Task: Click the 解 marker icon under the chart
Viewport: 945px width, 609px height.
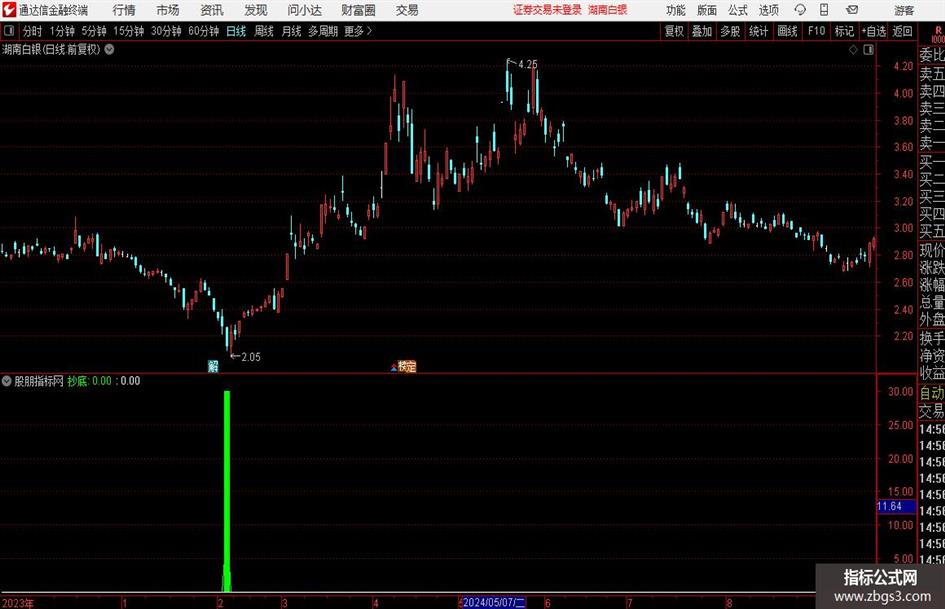Action: 213,366
